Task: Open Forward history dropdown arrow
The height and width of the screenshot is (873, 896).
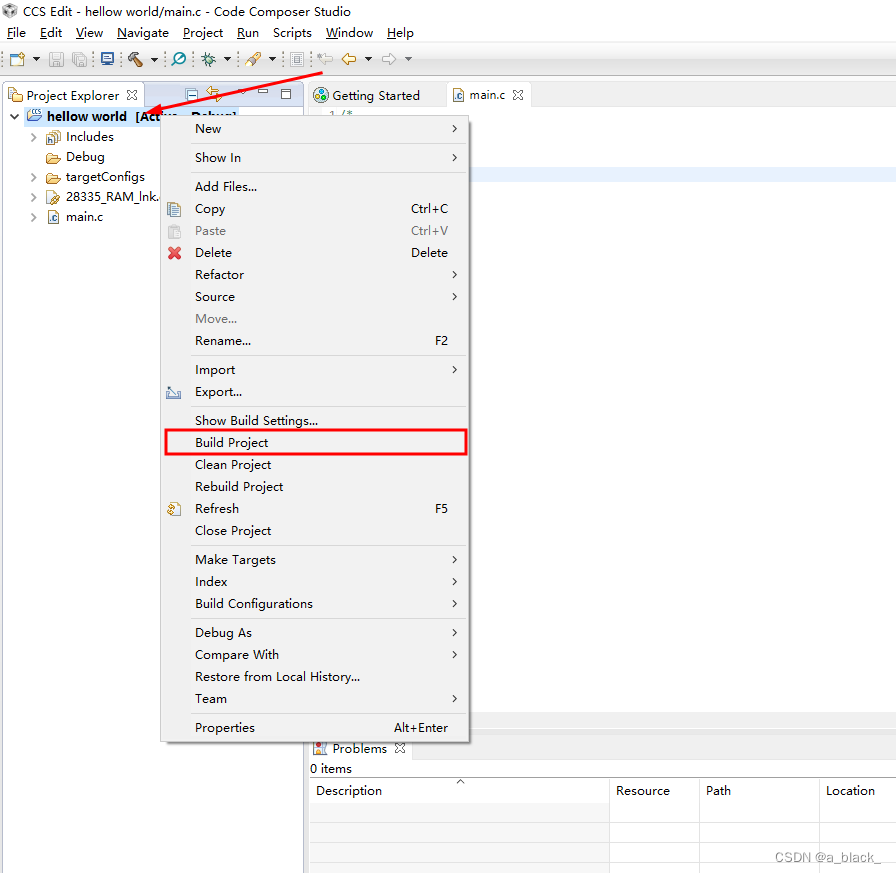Action: [409, 59]
